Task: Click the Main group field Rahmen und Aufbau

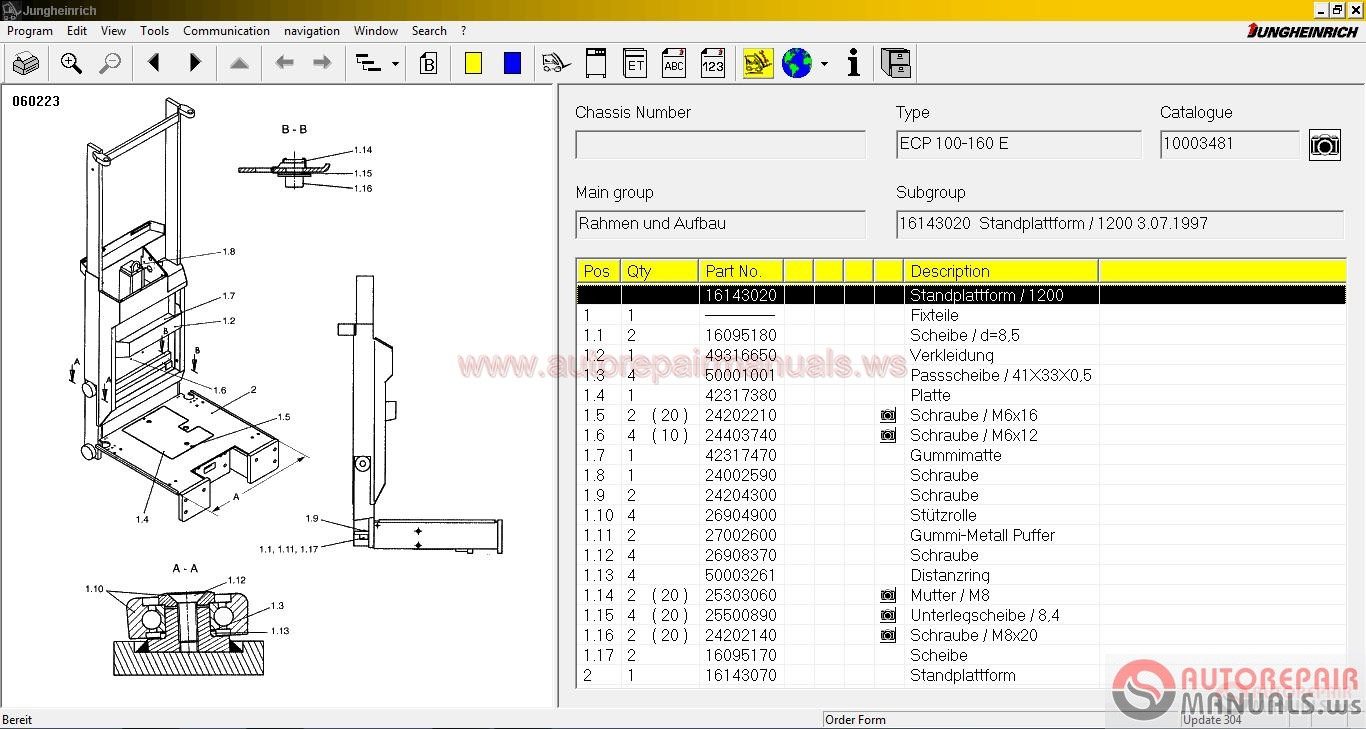Action: [720, 225]
